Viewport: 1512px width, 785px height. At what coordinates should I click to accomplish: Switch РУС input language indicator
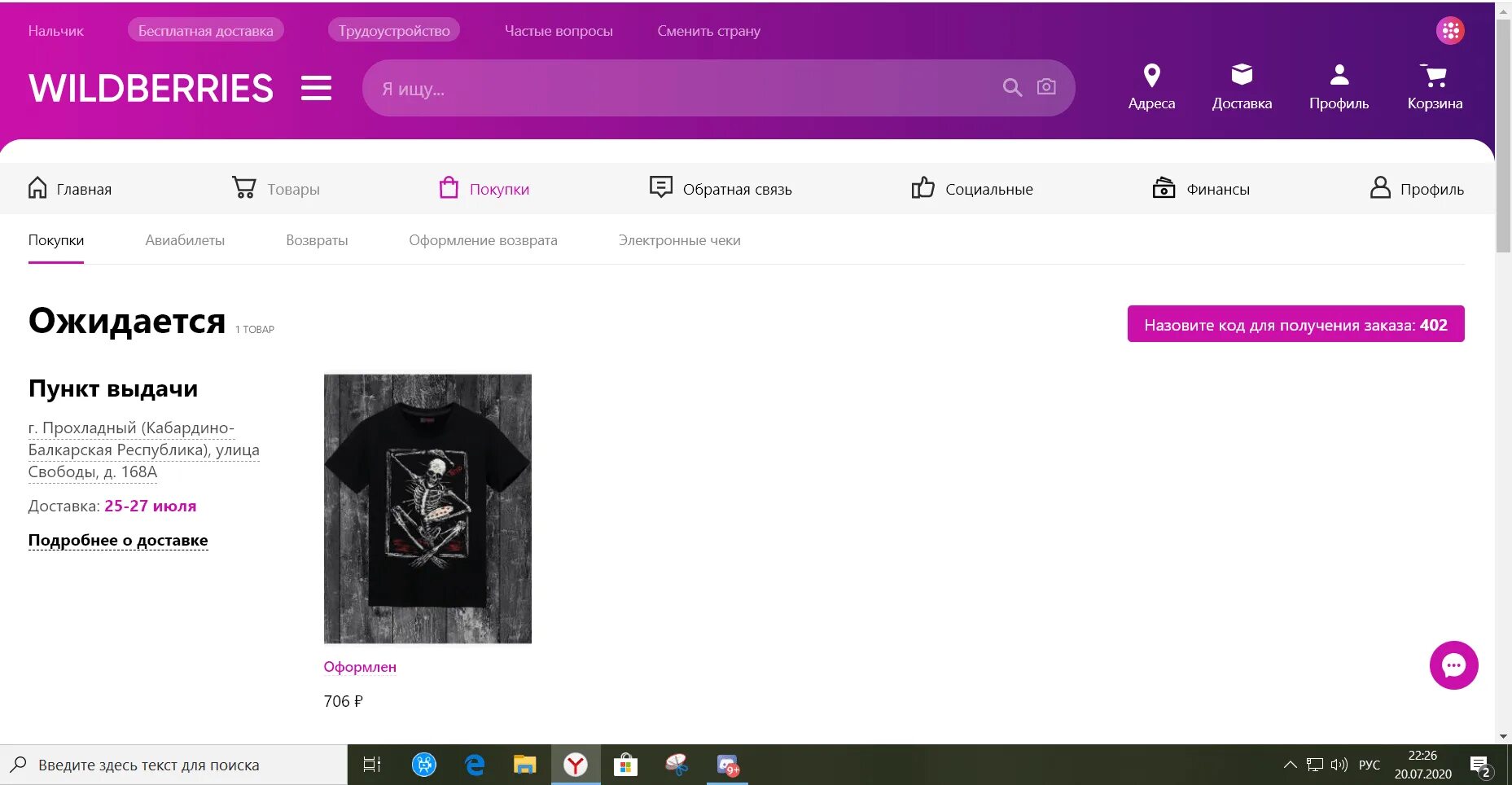[1370, 765]
